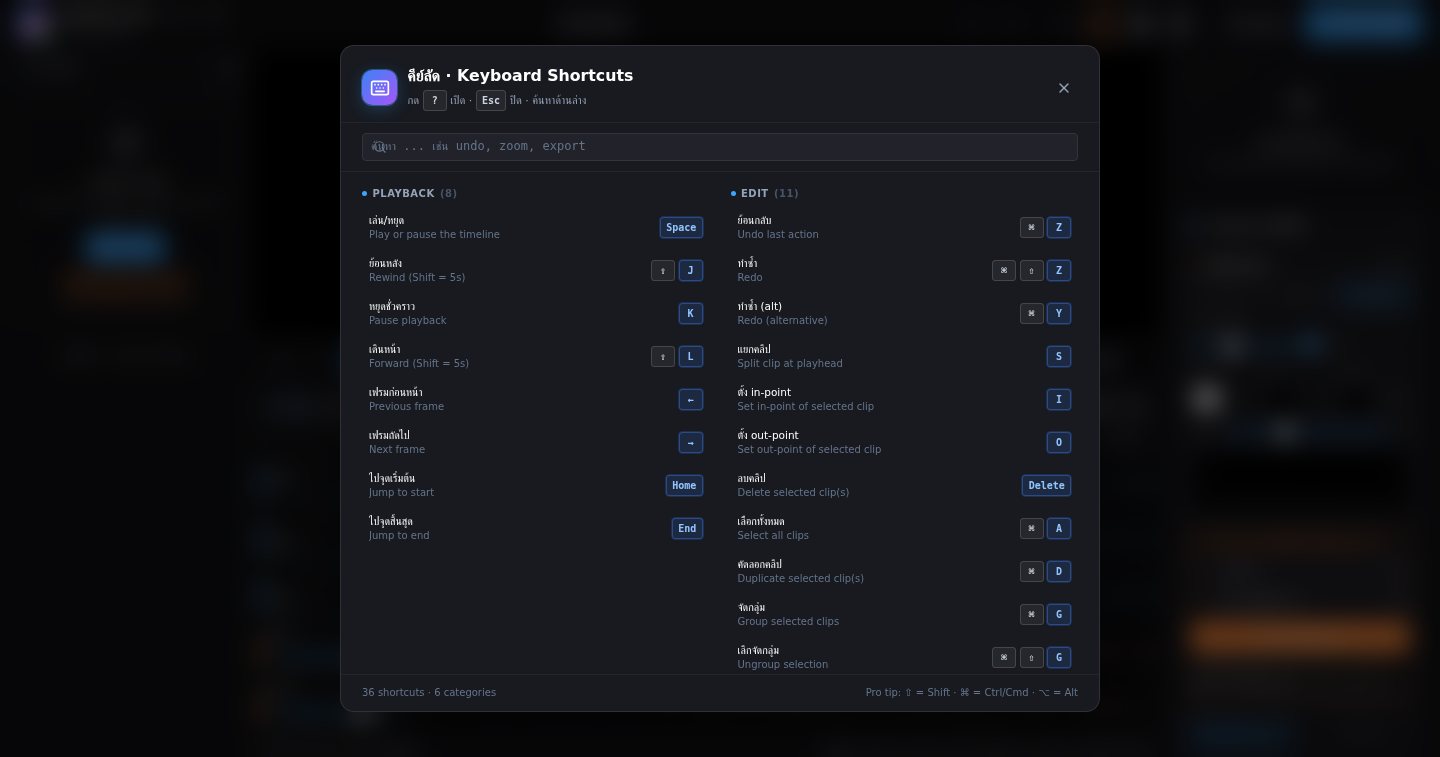Click "Split clip at playhead" text
This screenshot has height=757, width=1440.
(790, 364)
